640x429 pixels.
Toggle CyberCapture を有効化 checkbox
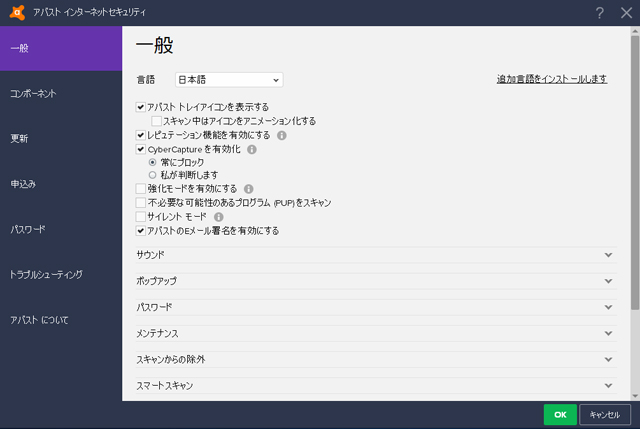tap(140, 149)
